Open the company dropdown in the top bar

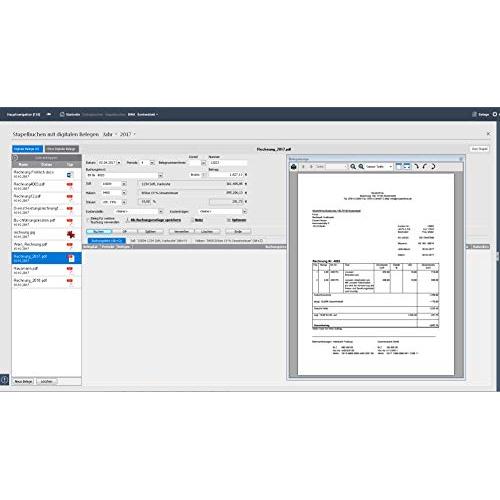143,114
